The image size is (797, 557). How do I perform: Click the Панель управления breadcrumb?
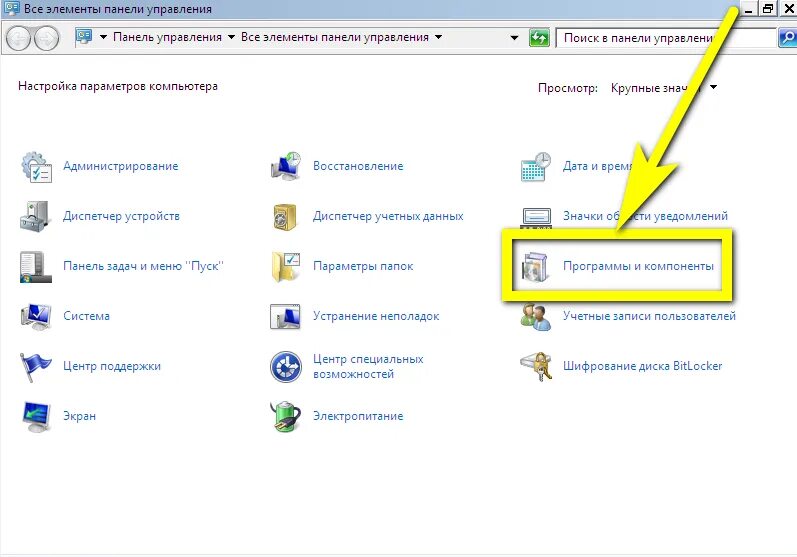click(167, 37)
